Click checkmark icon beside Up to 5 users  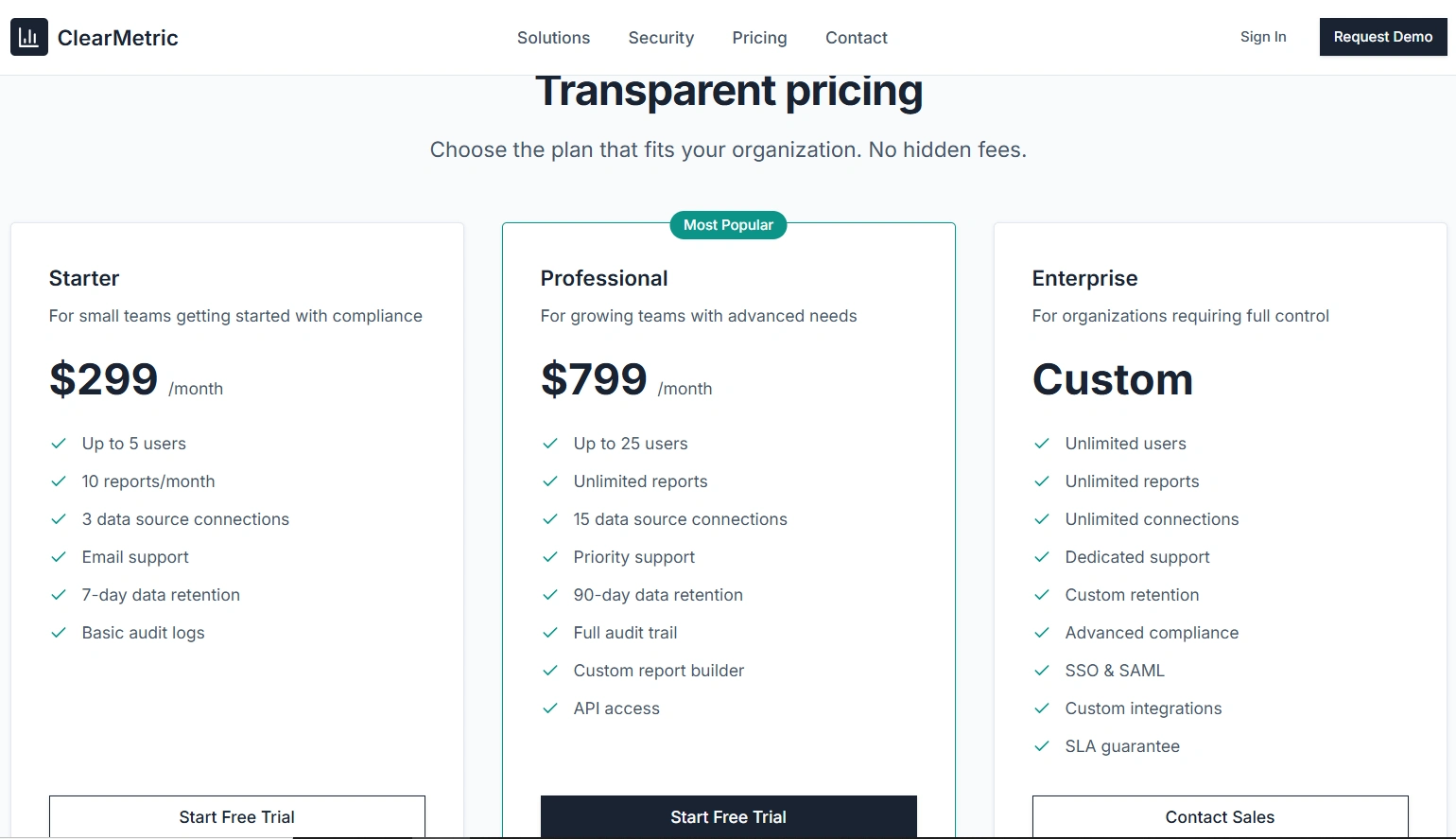[59, 444]
